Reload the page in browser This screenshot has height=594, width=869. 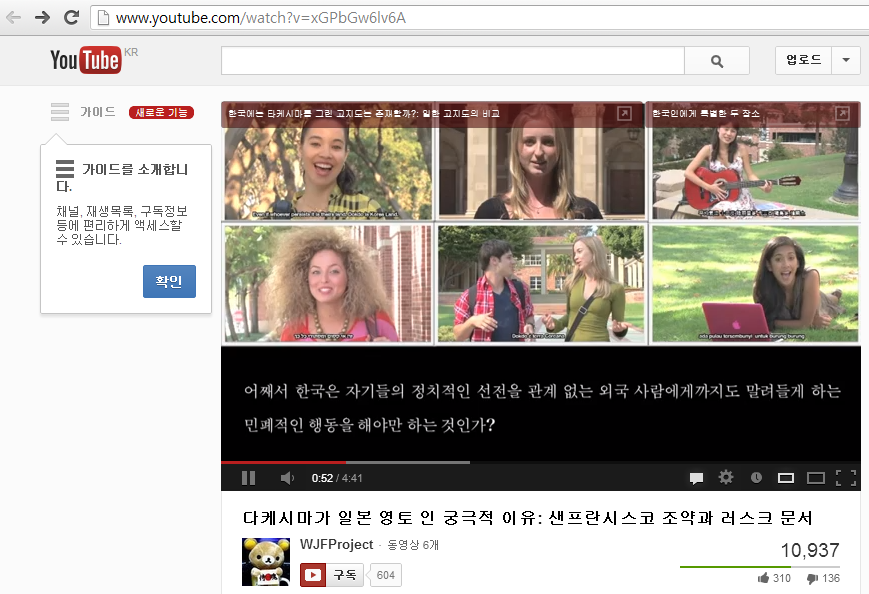71,17
